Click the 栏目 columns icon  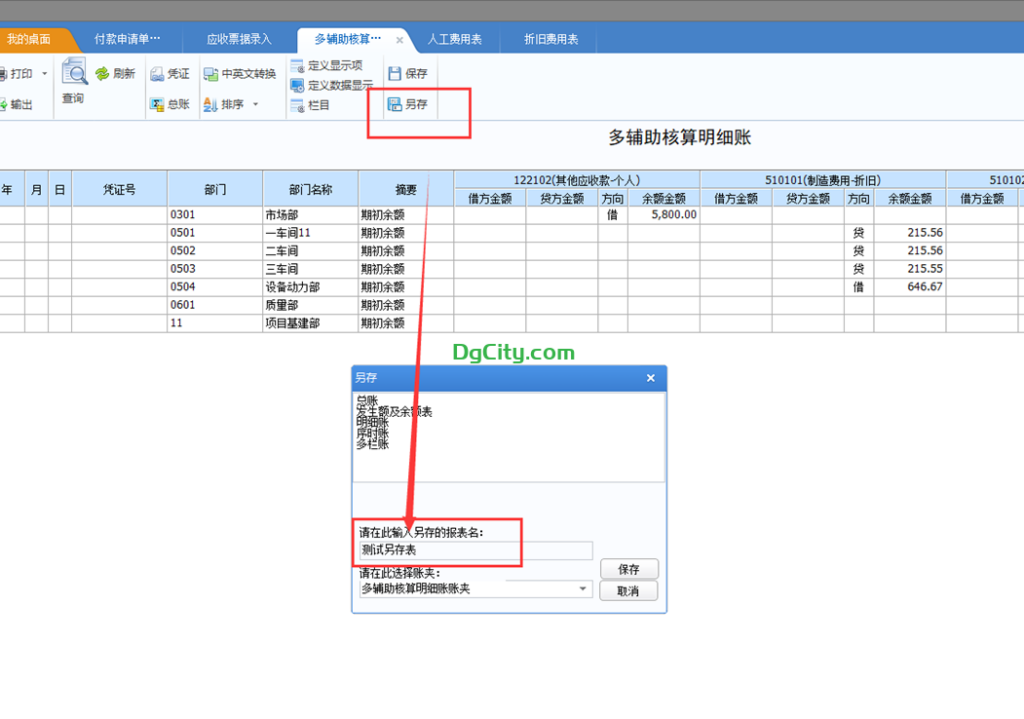297,105
